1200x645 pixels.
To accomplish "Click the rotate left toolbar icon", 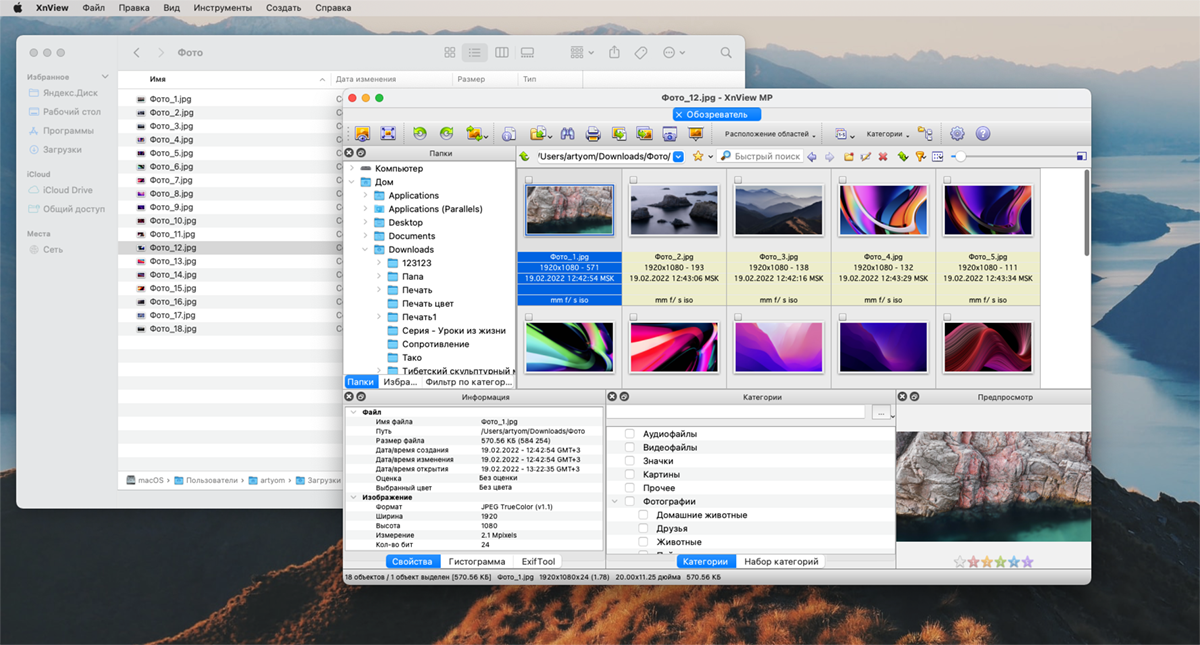I will 420,134.
